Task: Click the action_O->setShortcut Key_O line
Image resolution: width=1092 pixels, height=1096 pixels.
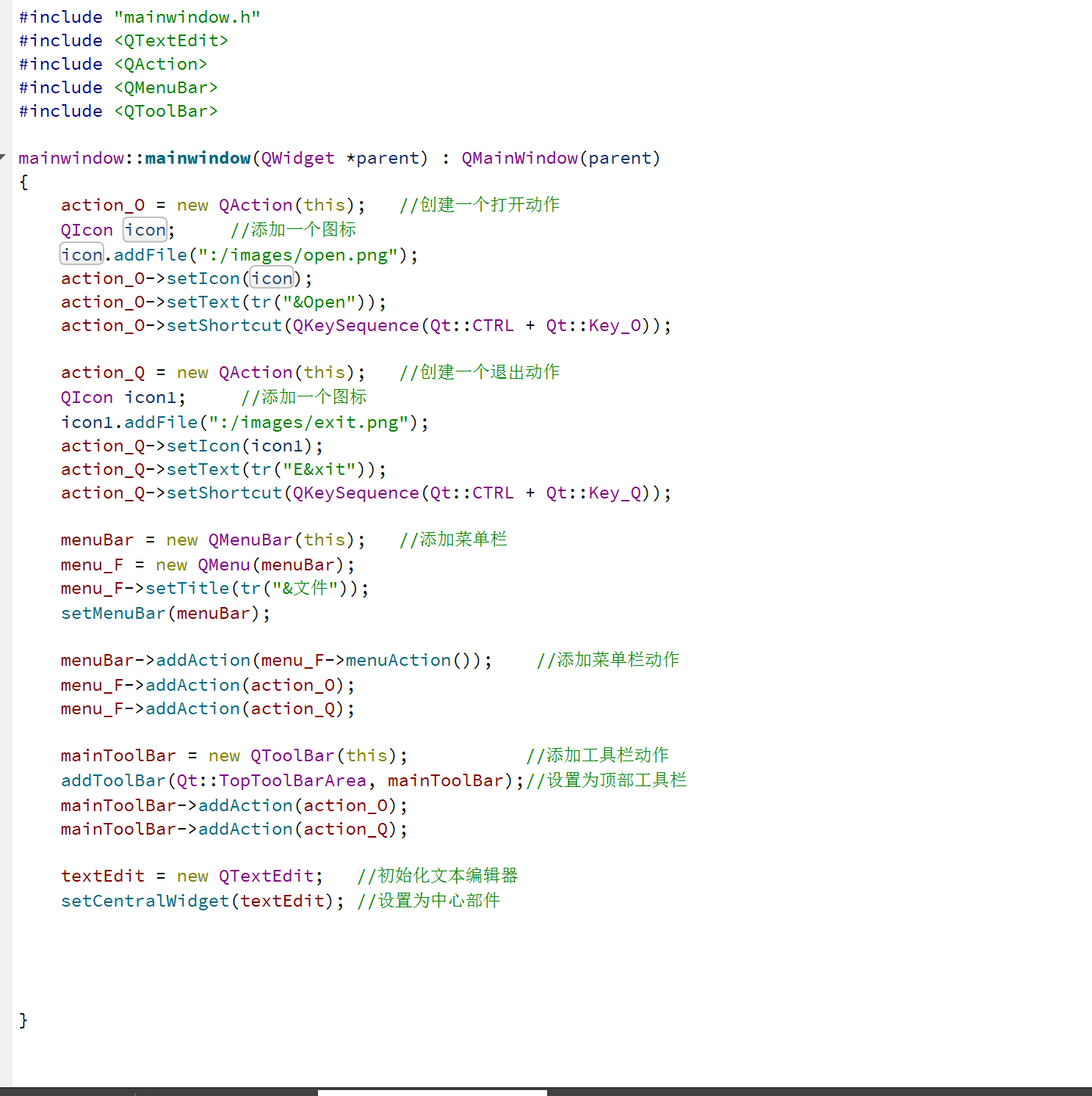Action: [x=366, y=325]
